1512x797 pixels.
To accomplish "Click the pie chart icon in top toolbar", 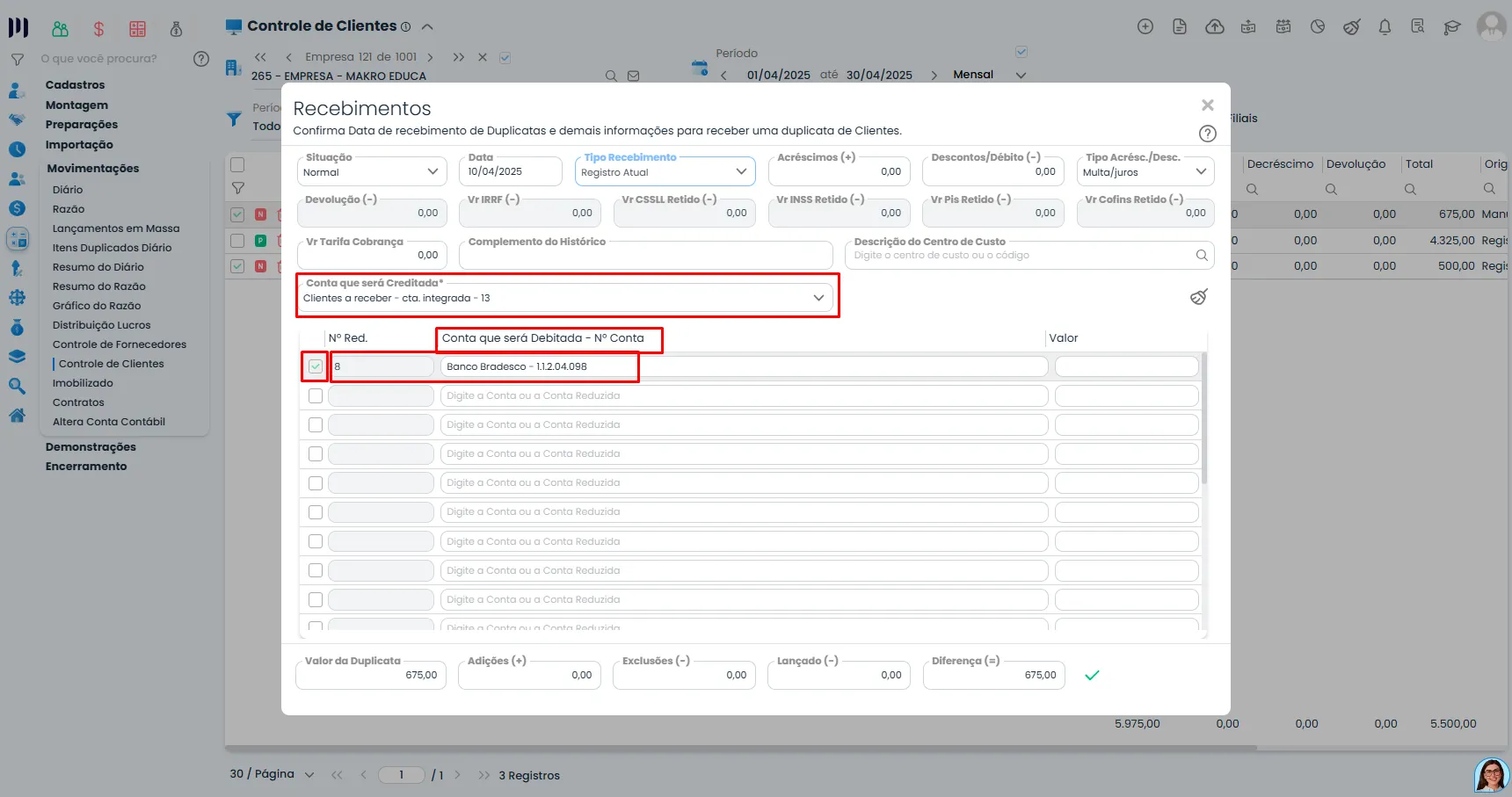I will tap(1318, 27).
